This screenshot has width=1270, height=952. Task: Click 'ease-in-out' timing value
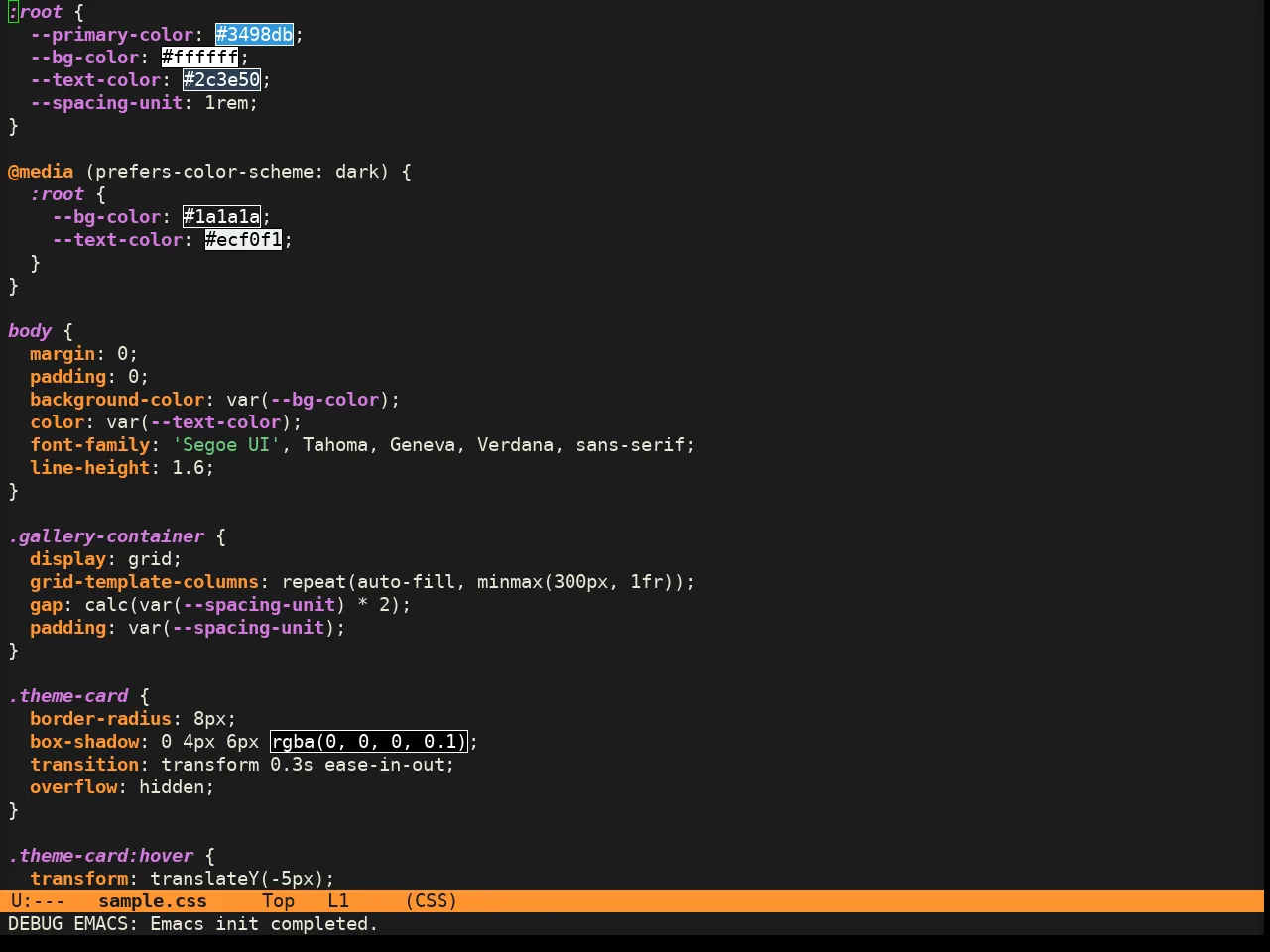385,765
